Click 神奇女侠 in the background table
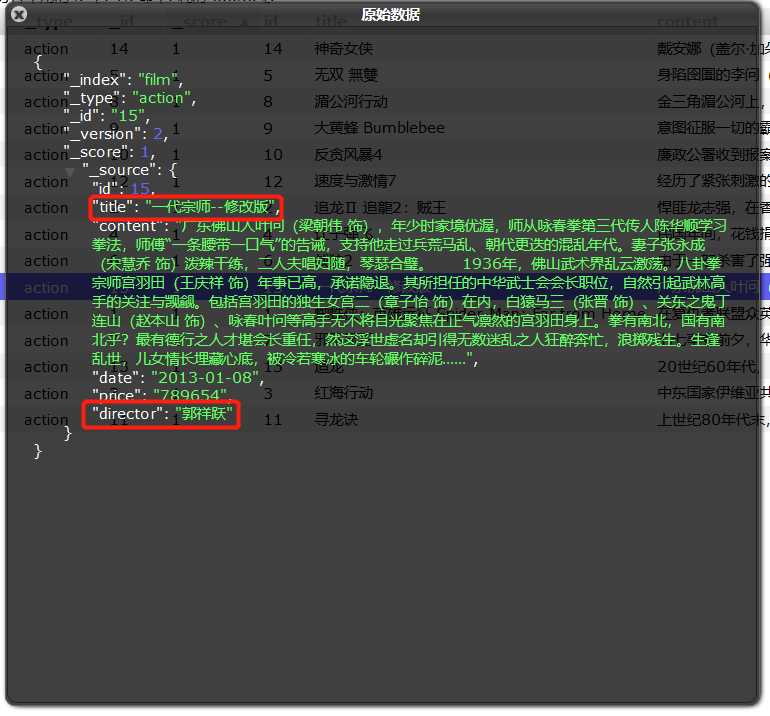This screenshot has height=716, width=770. [x=344, y=49]
